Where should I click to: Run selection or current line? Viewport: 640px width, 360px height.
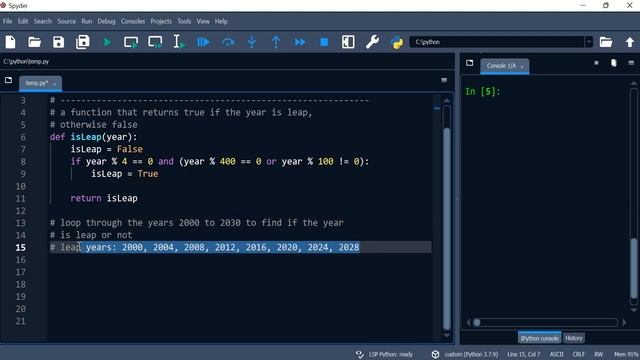pyautogui.click(x=179, y=42)
